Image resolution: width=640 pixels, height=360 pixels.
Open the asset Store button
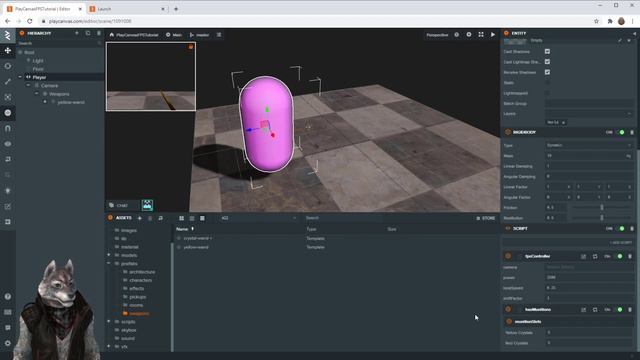(x=486, y=218)
